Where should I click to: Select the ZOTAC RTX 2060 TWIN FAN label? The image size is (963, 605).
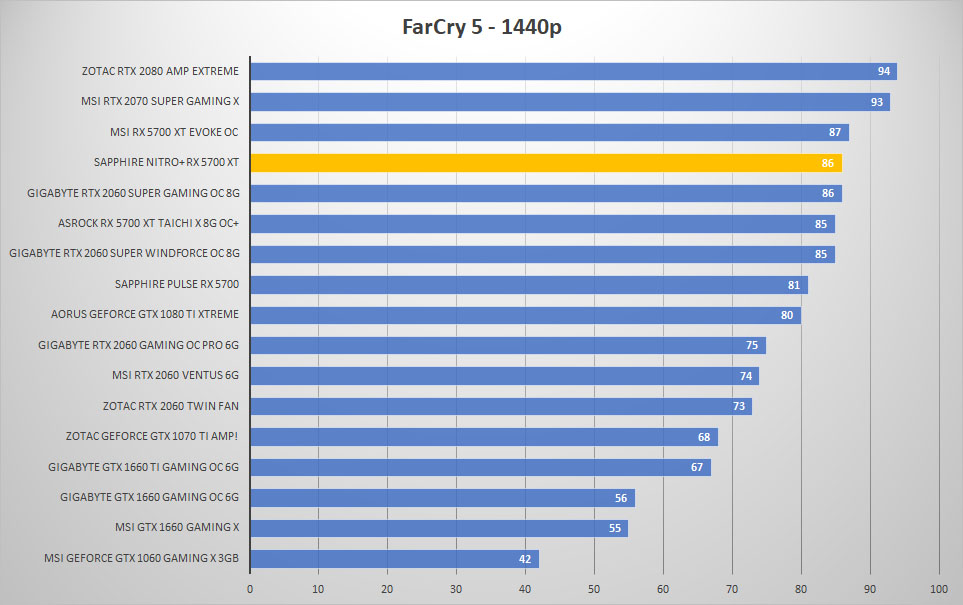click(x=171, y=405)
